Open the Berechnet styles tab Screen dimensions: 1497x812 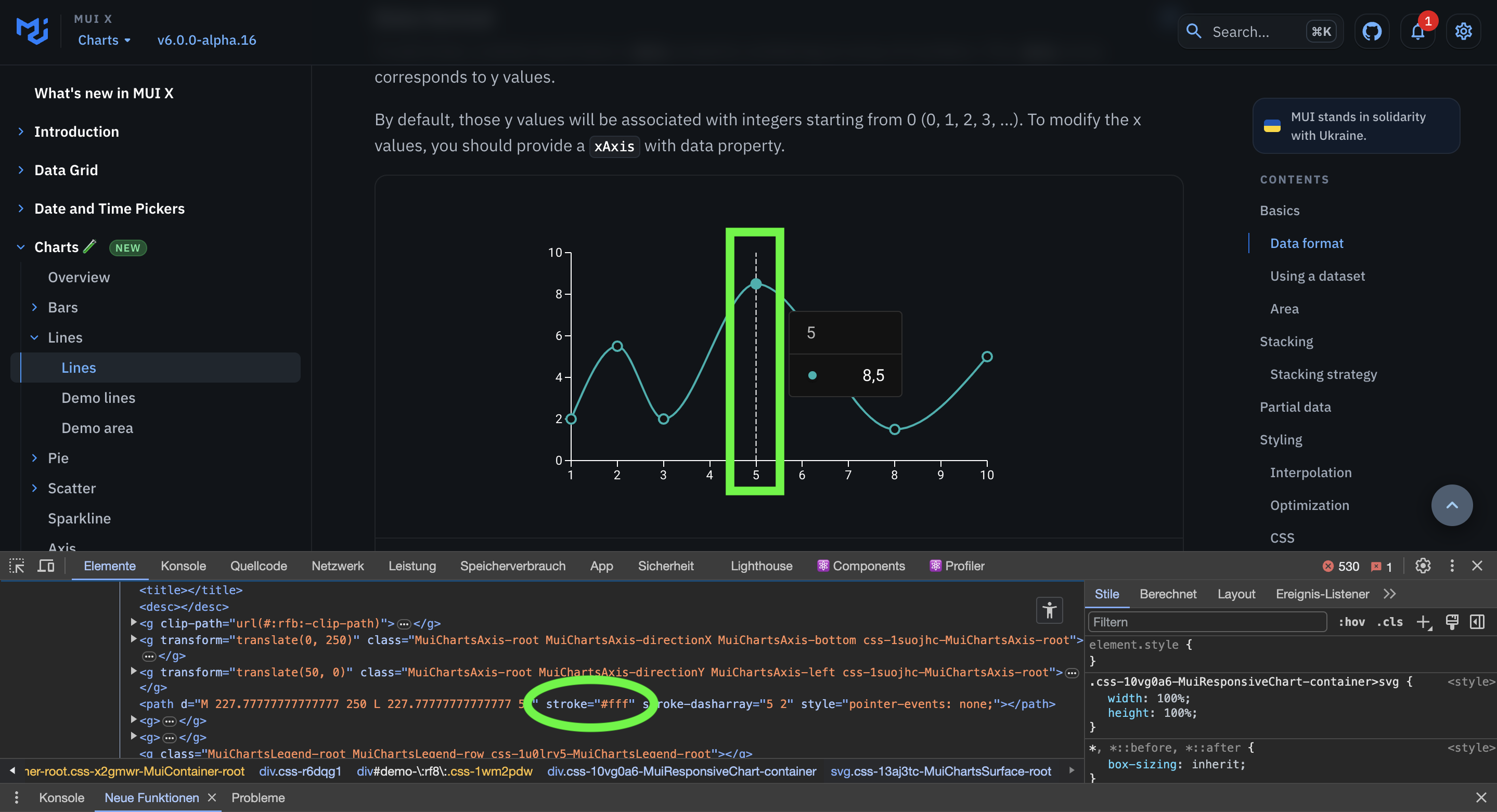coord(1168,594)
